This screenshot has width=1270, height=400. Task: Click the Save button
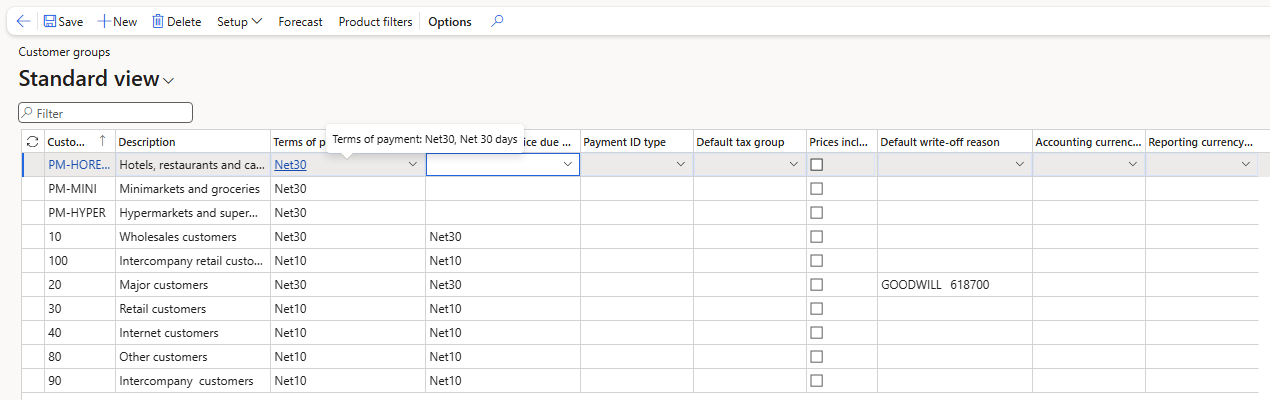tap(63, 21)
